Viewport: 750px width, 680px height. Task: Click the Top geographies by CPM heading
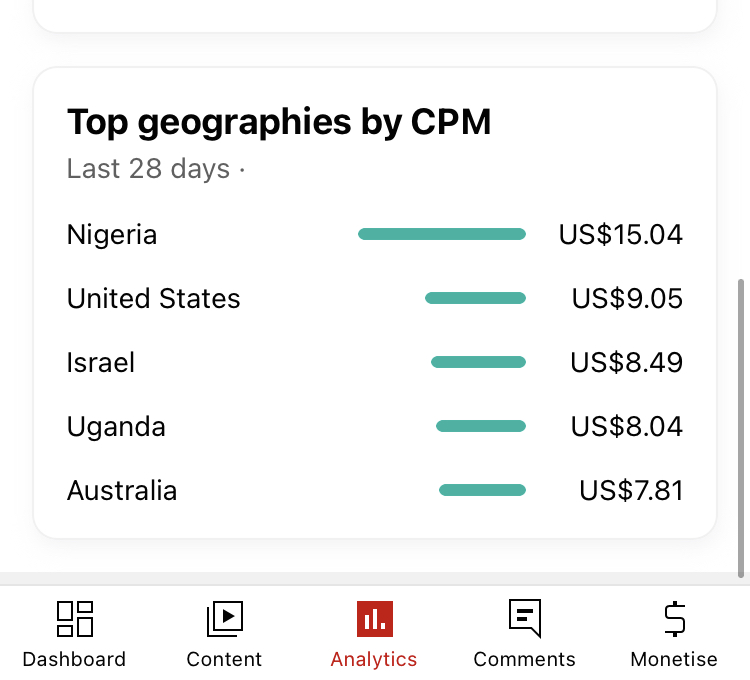click(x=279, y=122)
